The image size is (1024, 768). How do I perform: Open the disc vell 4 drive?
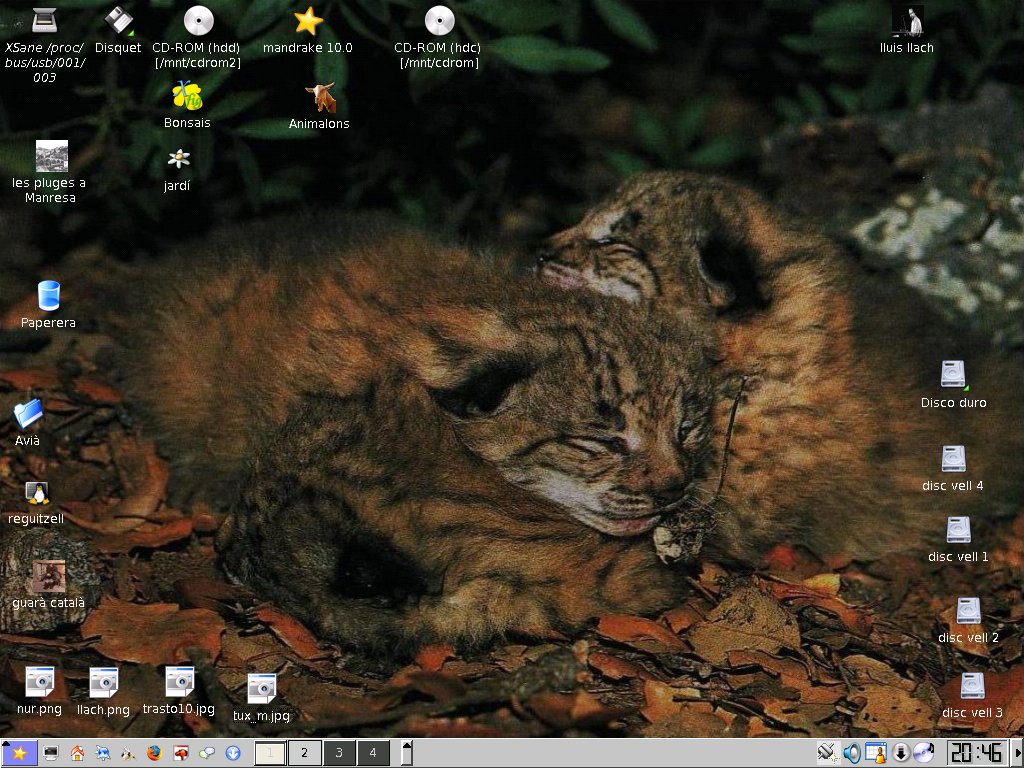[953, 458]
